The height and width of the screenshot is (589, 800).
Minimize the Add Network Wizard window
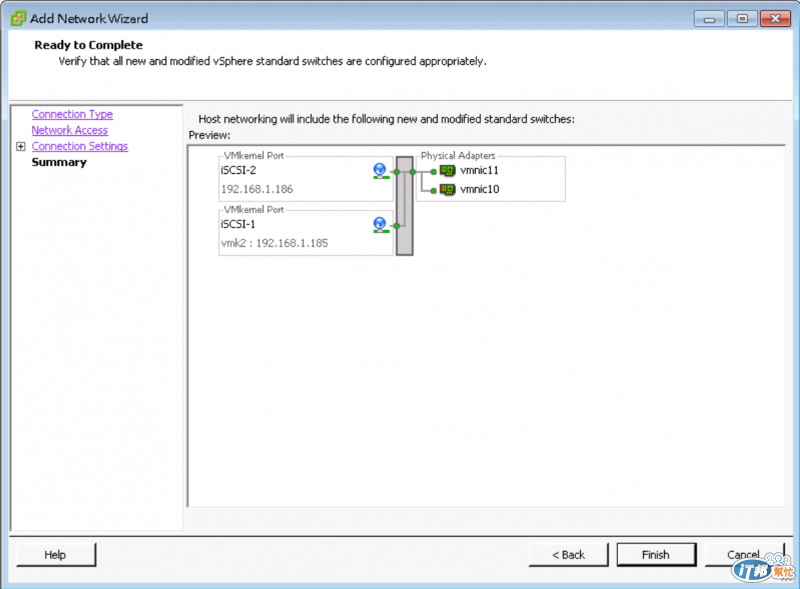709,19
